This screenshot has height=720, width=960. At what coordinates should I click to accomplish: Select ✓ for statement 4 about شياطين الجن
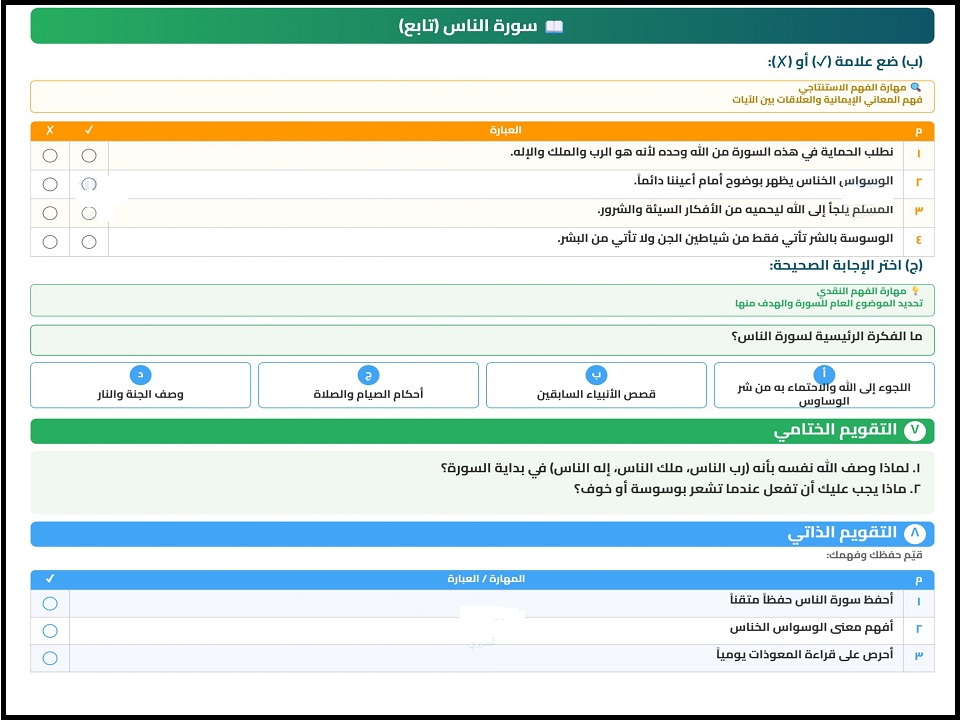(x=89, y=242)
